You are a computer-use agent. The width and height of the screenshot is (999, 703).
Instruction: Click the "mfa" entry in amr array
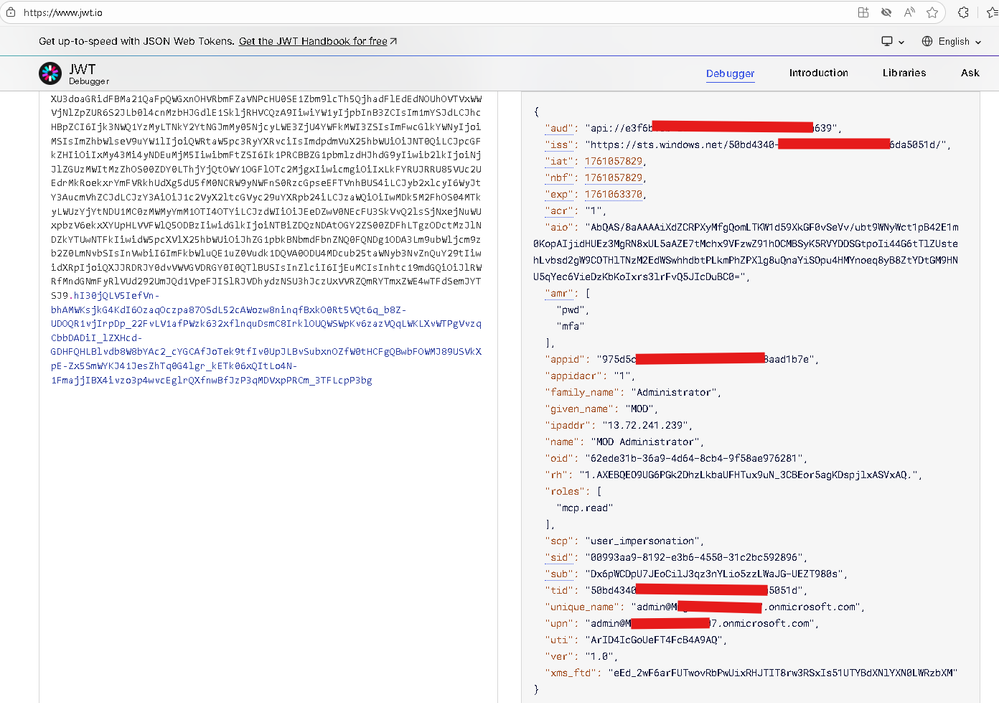(570, 326)
